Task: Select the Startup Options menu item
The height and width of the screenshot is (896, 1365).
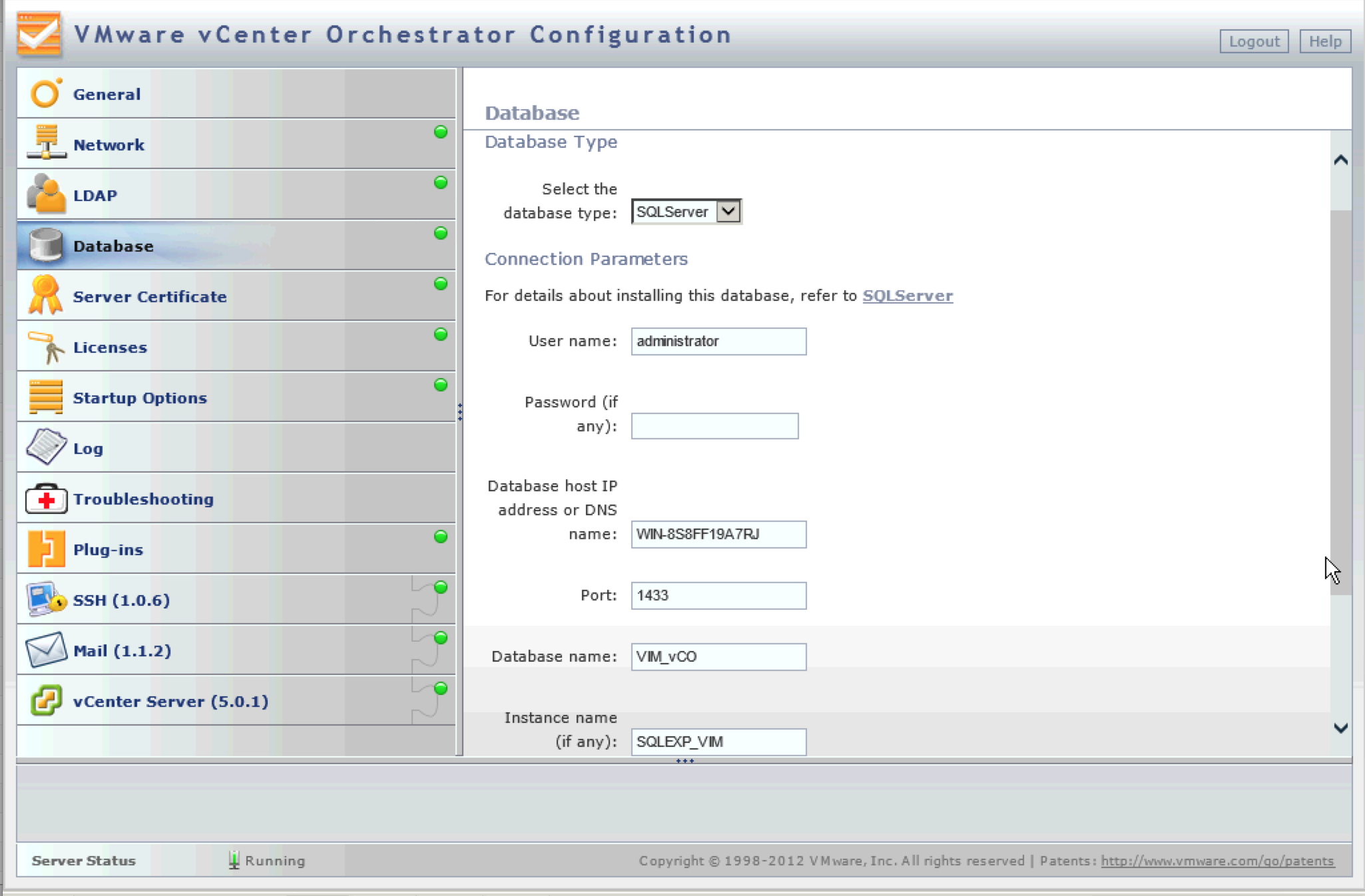Action: (x=140, y=398)
